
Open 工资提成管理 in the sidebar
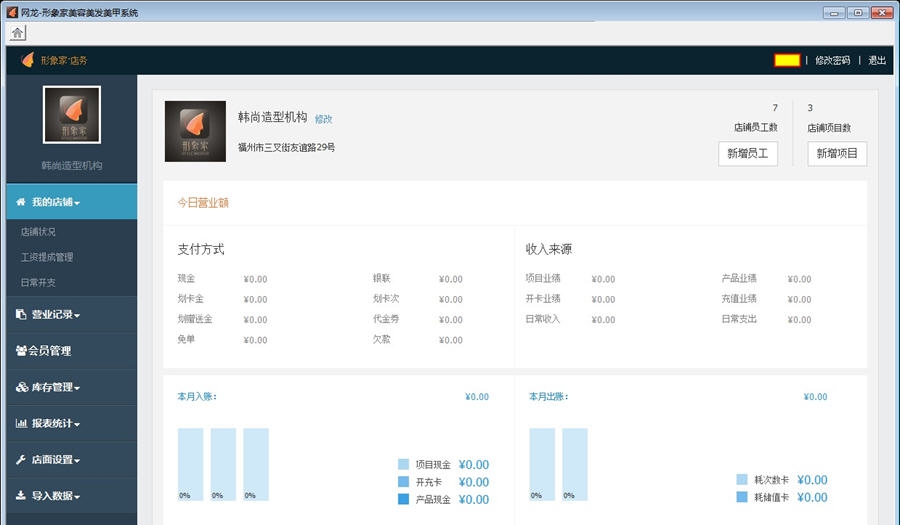47,257
